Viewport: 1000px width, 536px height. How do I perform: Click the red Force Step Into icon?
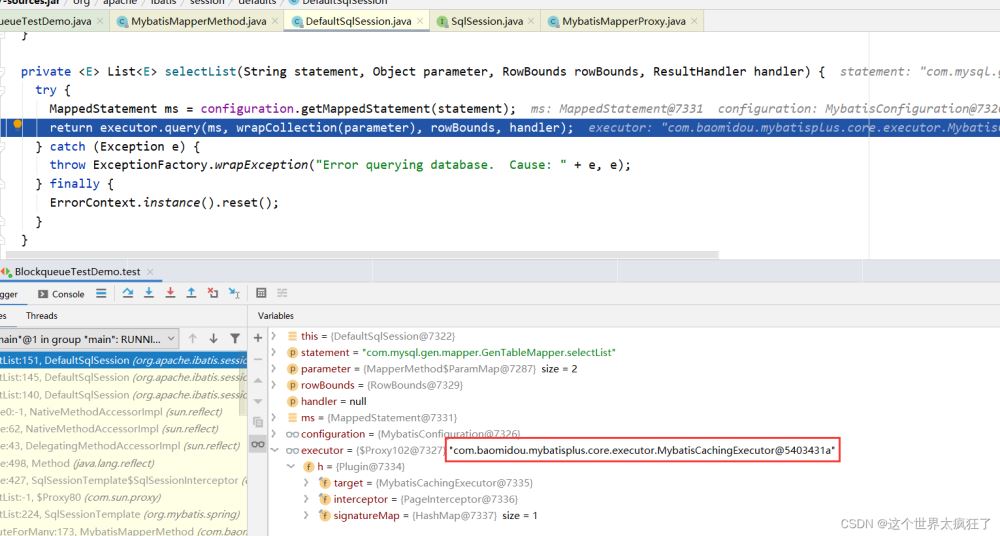170,293
